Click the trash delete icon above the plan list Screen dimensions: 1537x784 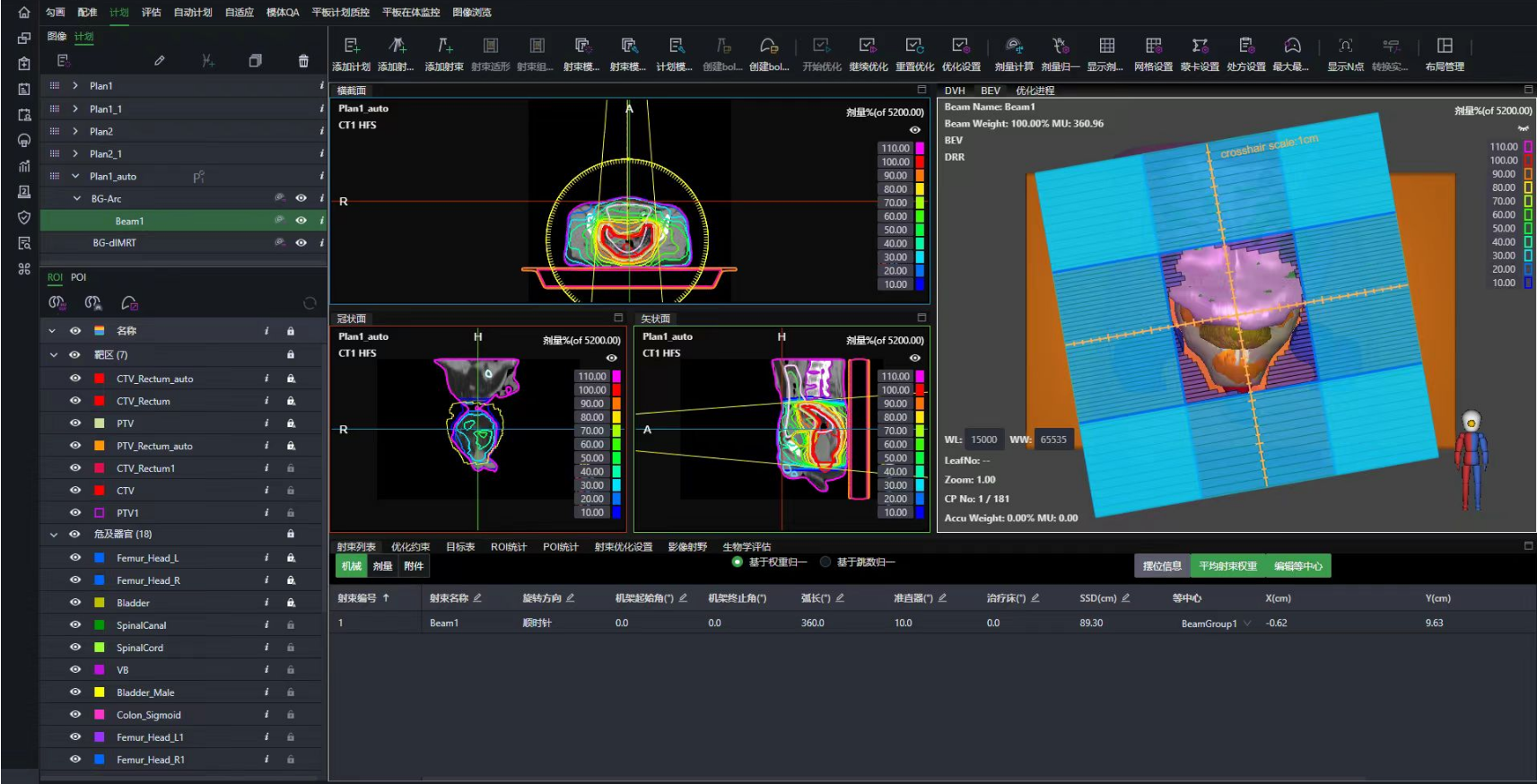(303, 61)
